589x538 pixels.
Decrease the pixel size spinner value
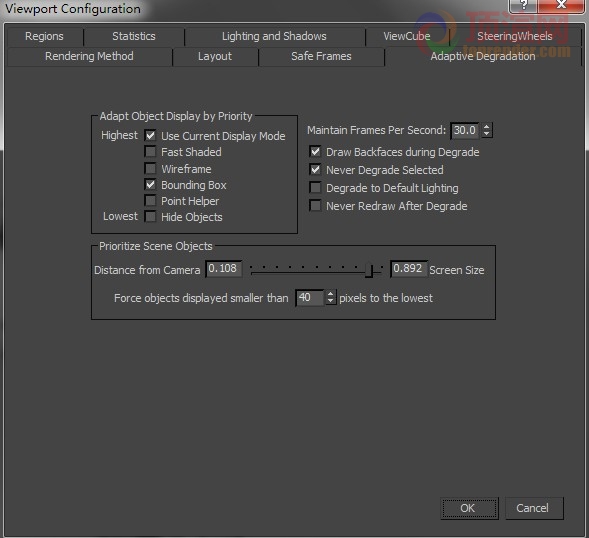[330, 301]
